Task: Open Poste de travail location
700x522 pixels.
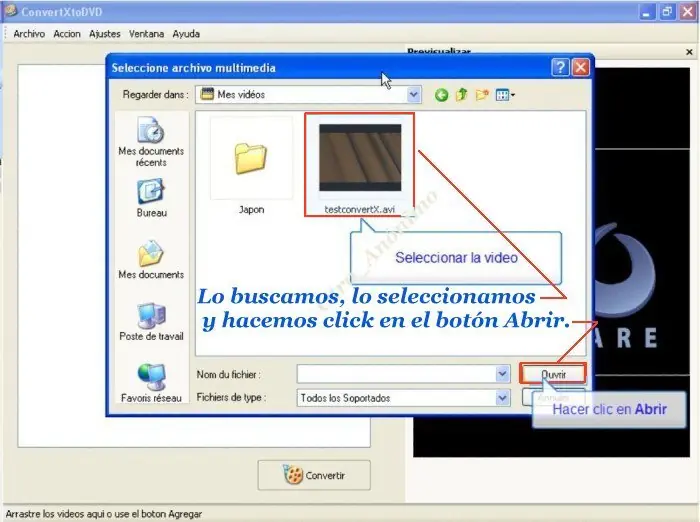Action: point(151,322)
